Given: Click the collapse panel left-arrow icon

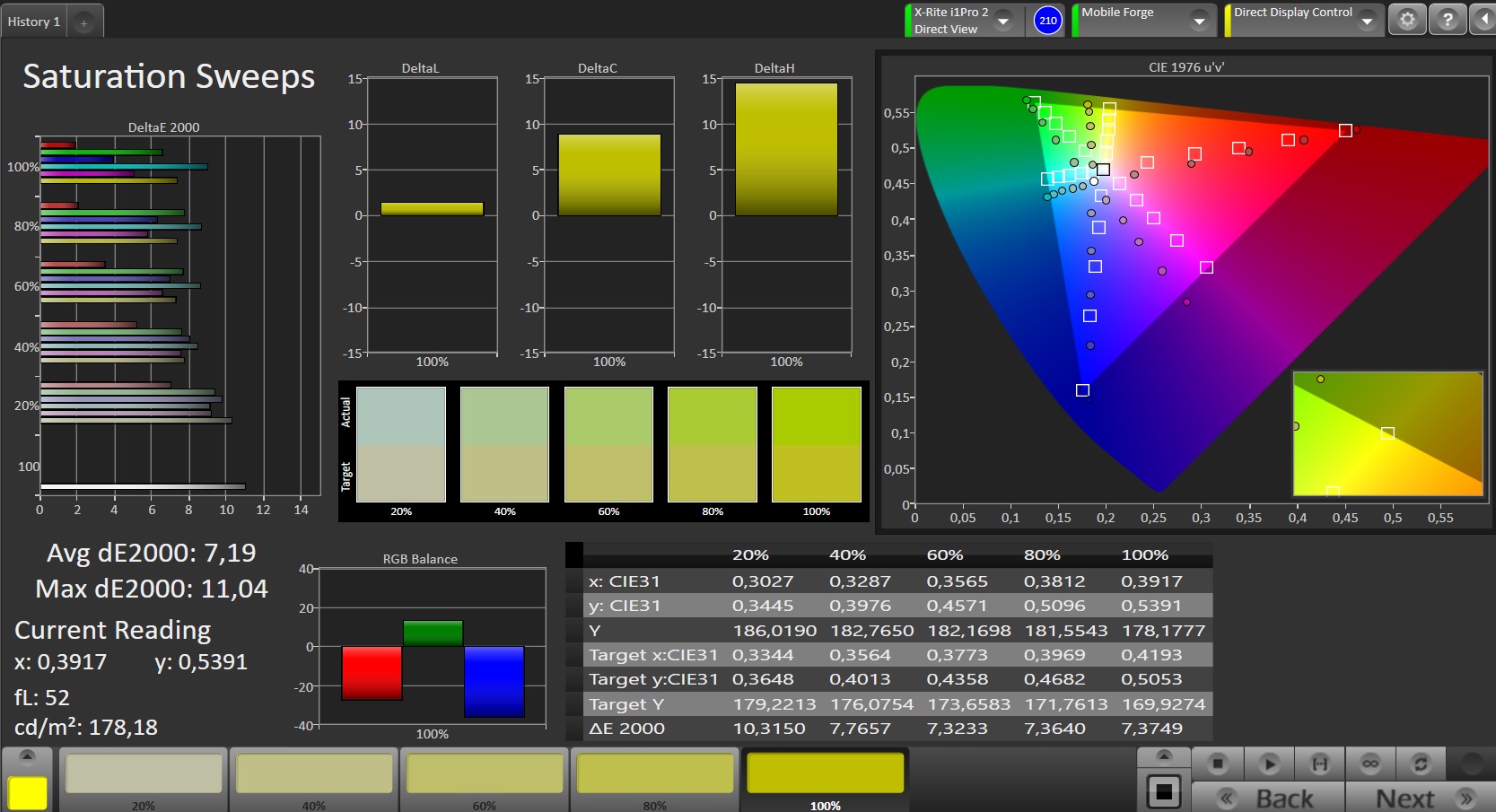Looking at the screenshot, I should pos(1483,20).
